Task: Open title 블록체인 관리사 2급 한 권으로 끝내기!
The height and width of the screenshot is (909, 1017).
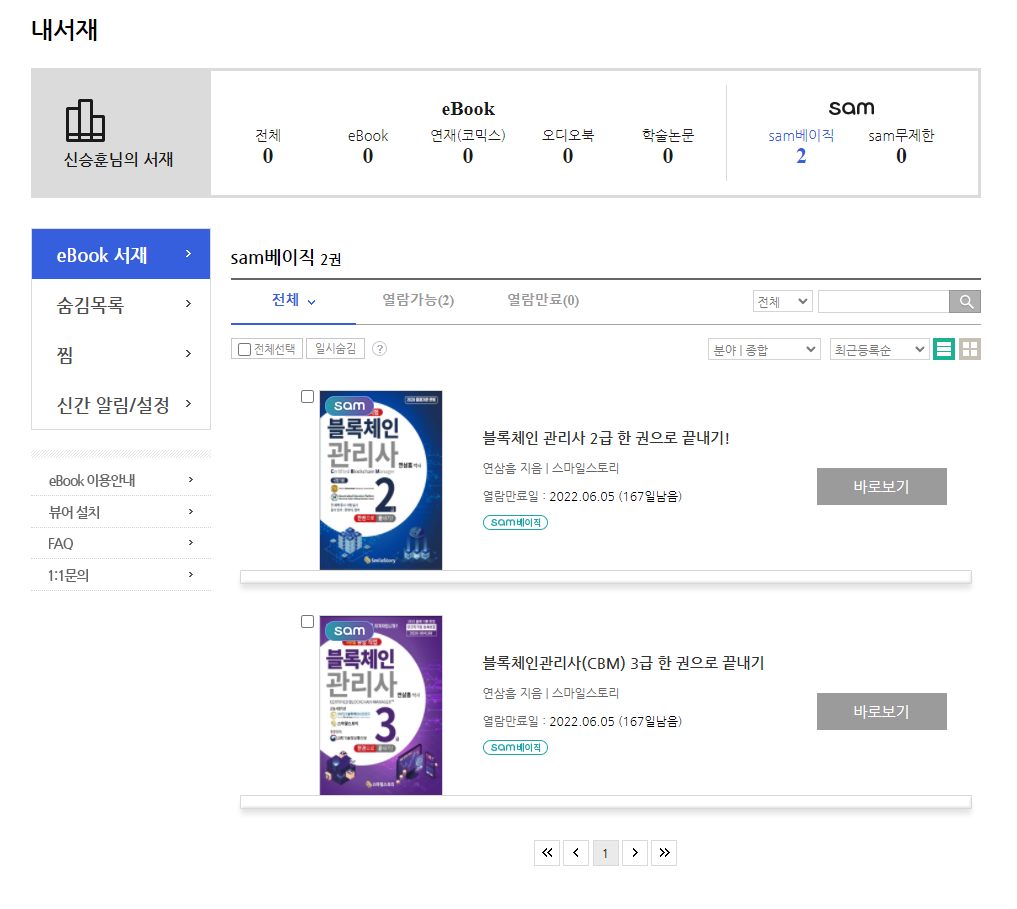Action: coord(606,438)
